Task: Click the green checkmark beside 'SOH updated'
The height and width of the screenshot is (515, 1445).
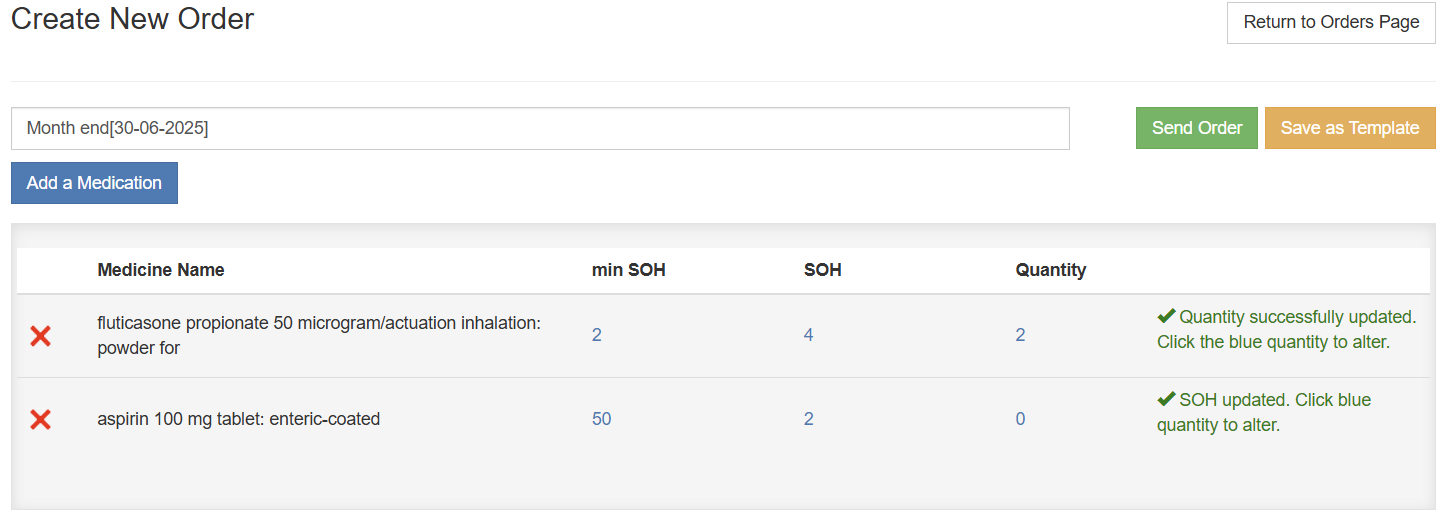Action: point(1166,400)
